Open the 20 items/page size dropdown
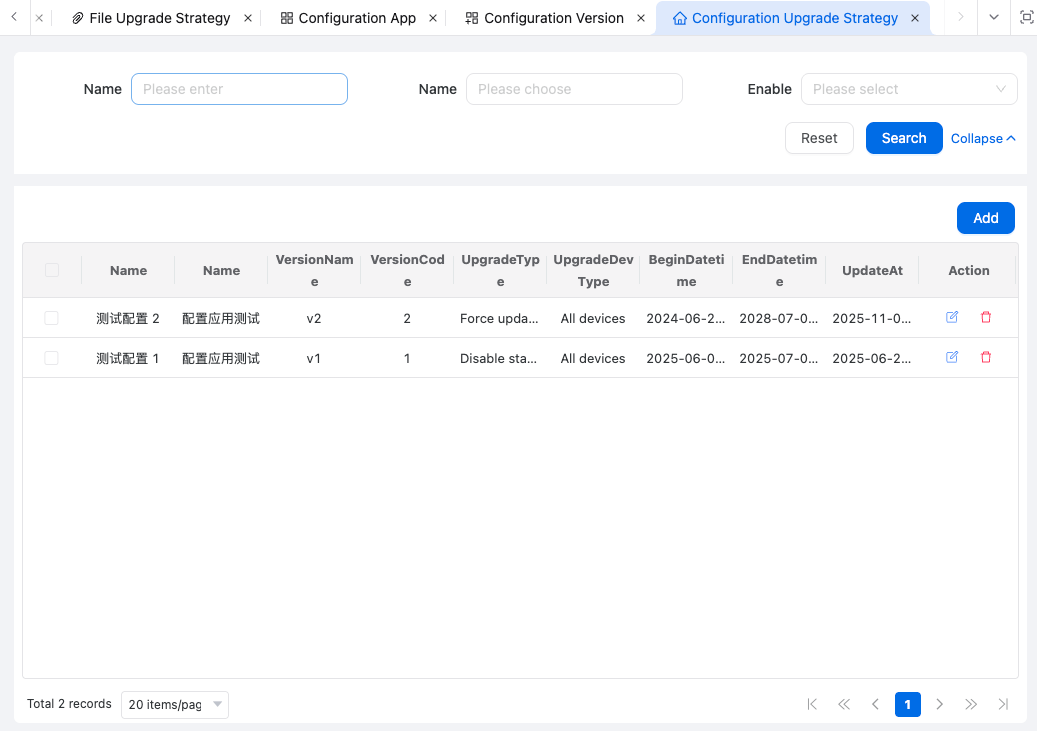 pos(174,704)
